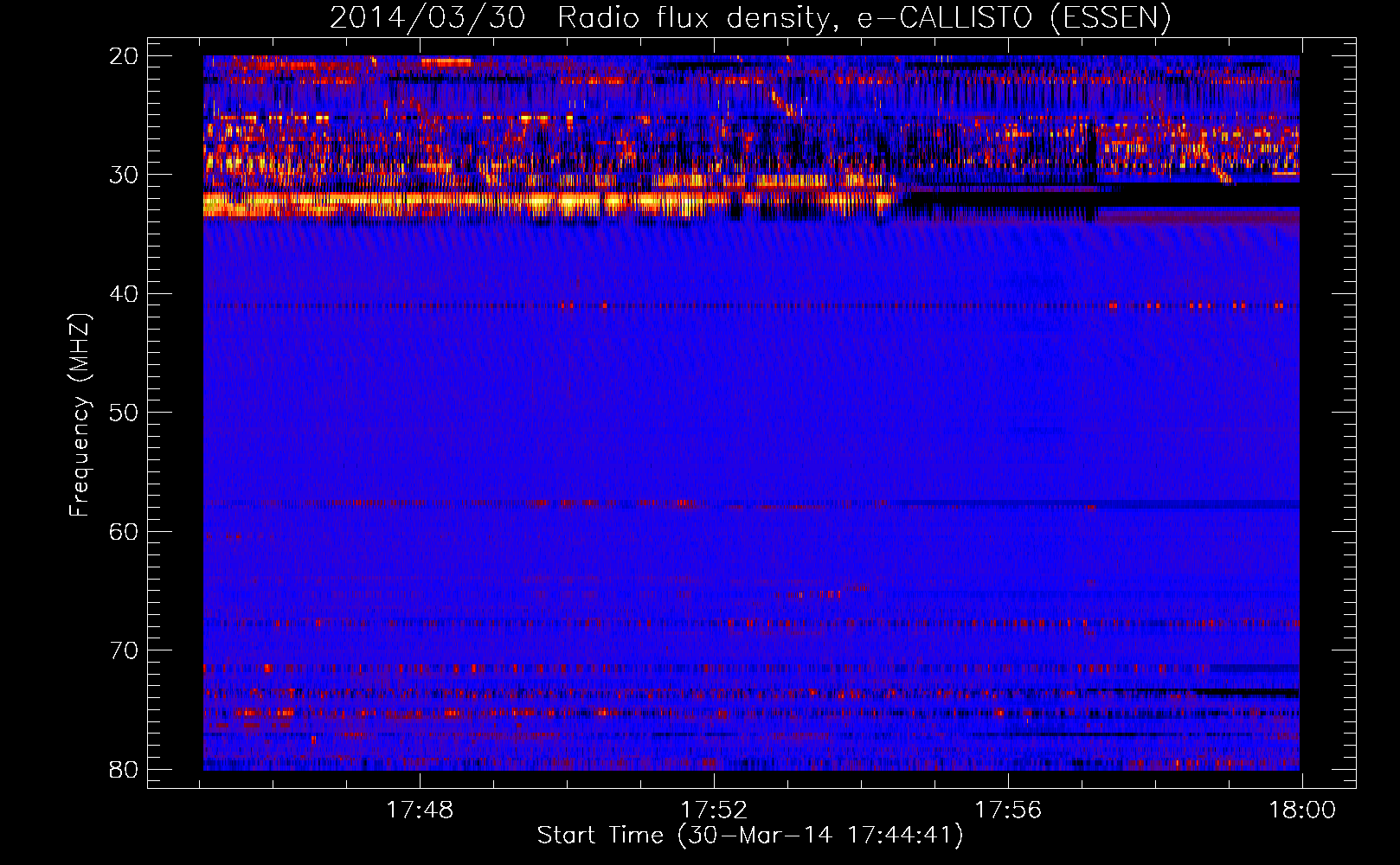The height and width of the screenshot is (865, 1400).
Task: Click the 17:56 time tick label
Action: coord(1008,811)
